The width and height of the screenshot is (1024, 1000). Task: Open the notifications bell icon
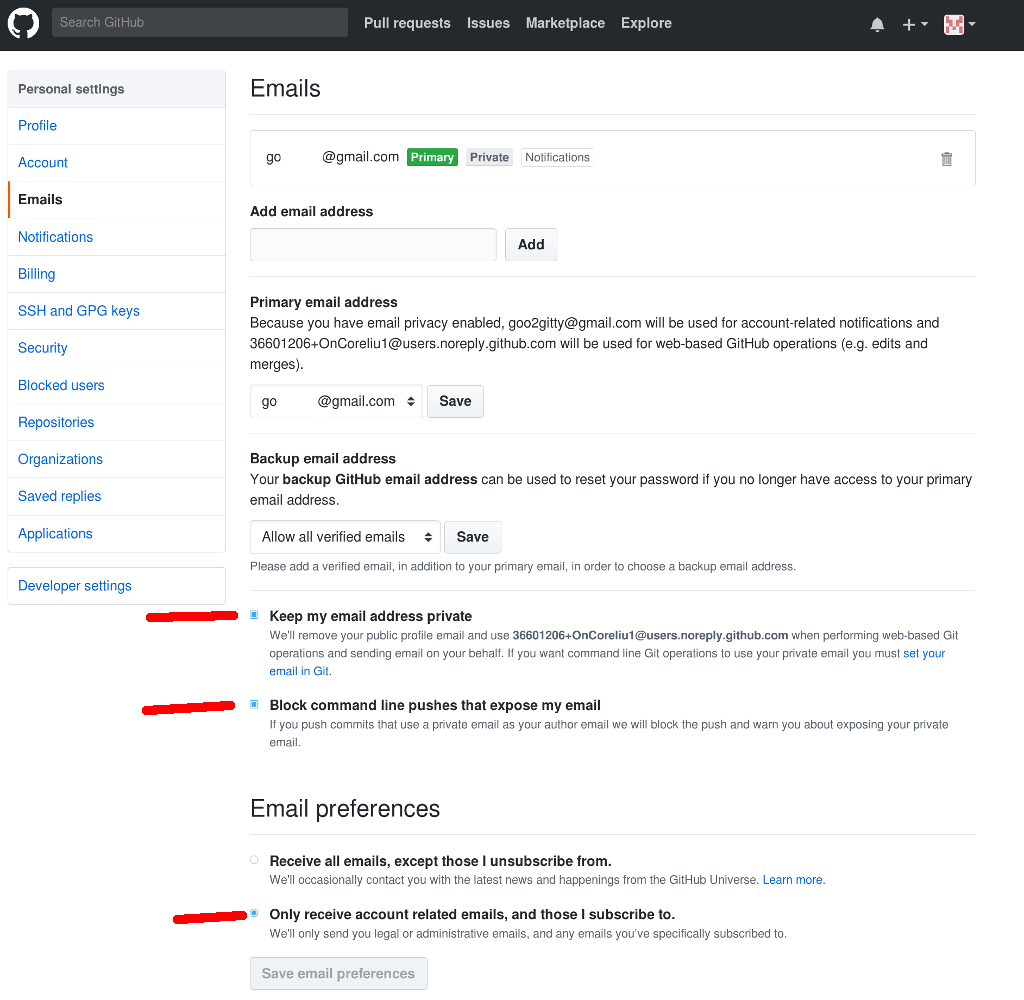point(877,24)
